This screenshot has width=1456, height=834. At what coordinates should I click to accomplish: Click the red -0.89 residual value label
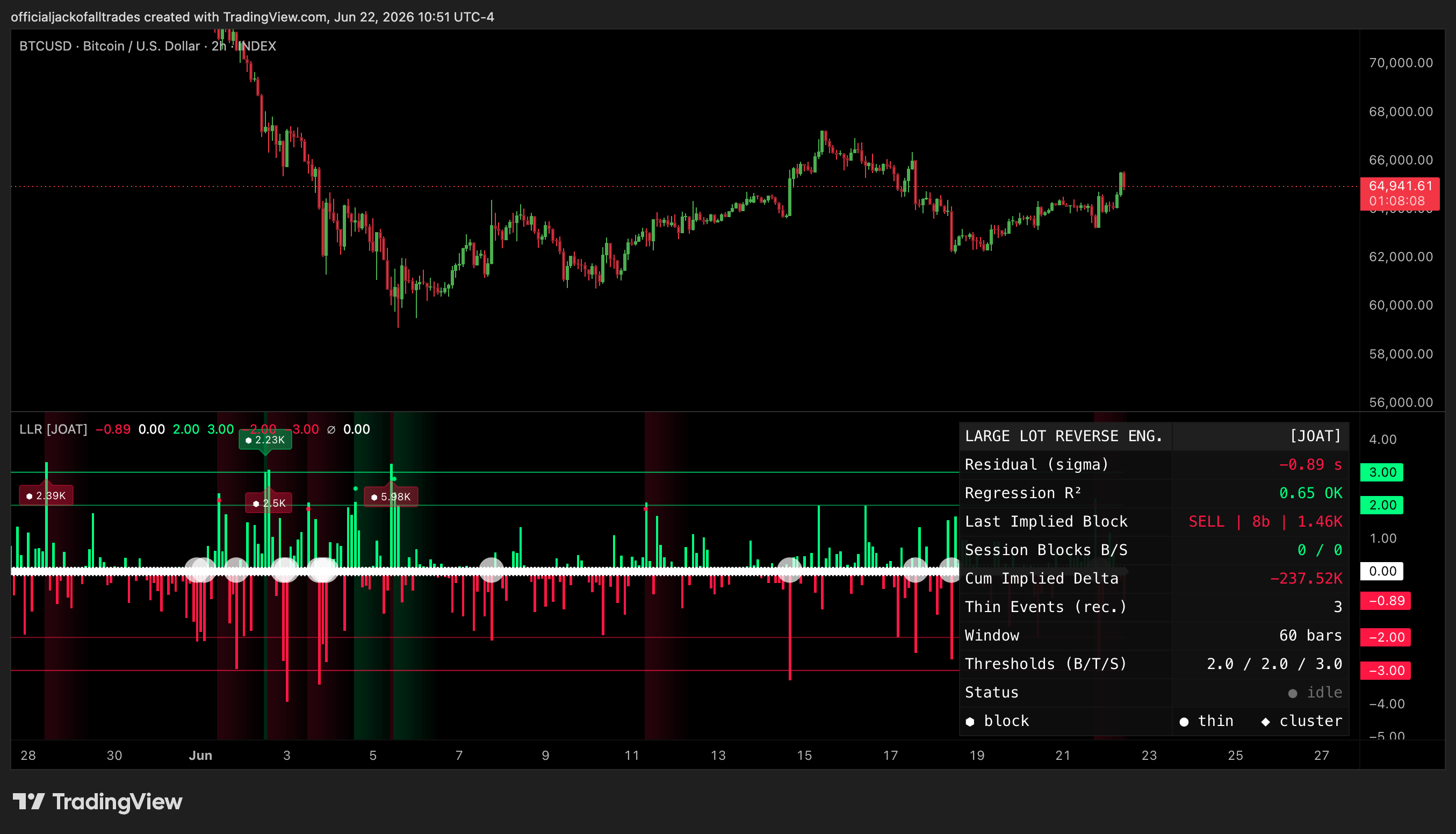(x=1385, y=600)
